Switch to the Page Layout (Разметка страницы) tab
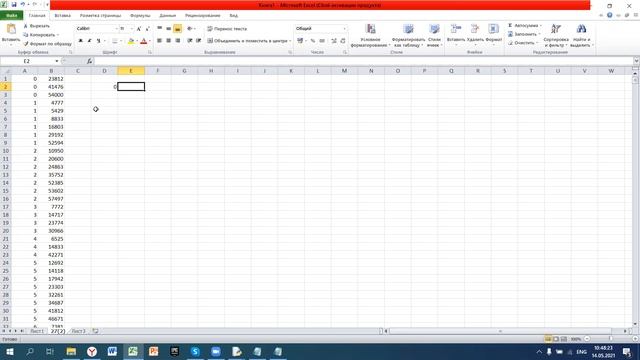The width and height of the screenshot is (640, 360). click(100, 16)
